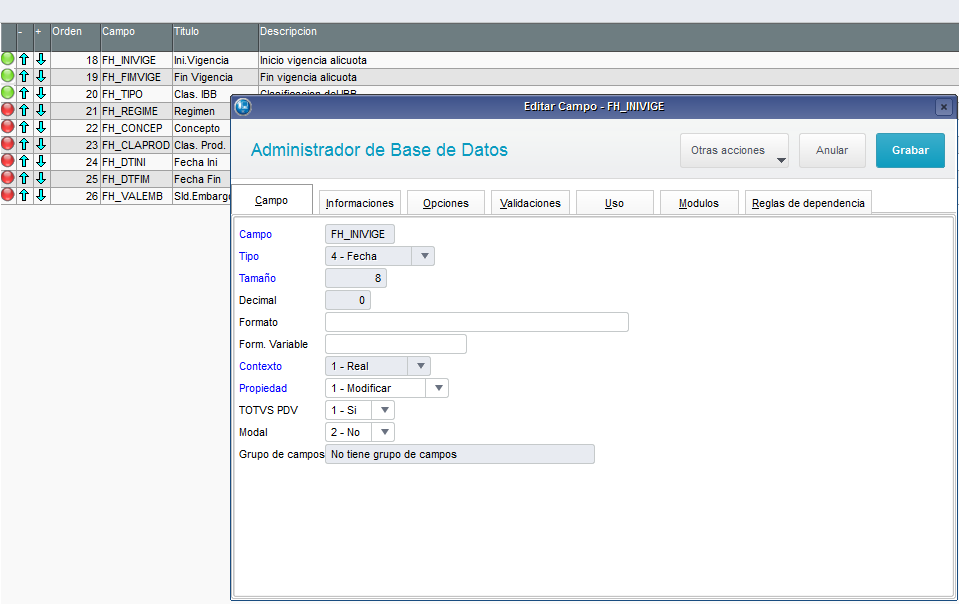This screenshot has width=959, height=604.
Task: Click the red status circle for FH_REGIME row
Action: pyautogui.click(x=7, y=111)
